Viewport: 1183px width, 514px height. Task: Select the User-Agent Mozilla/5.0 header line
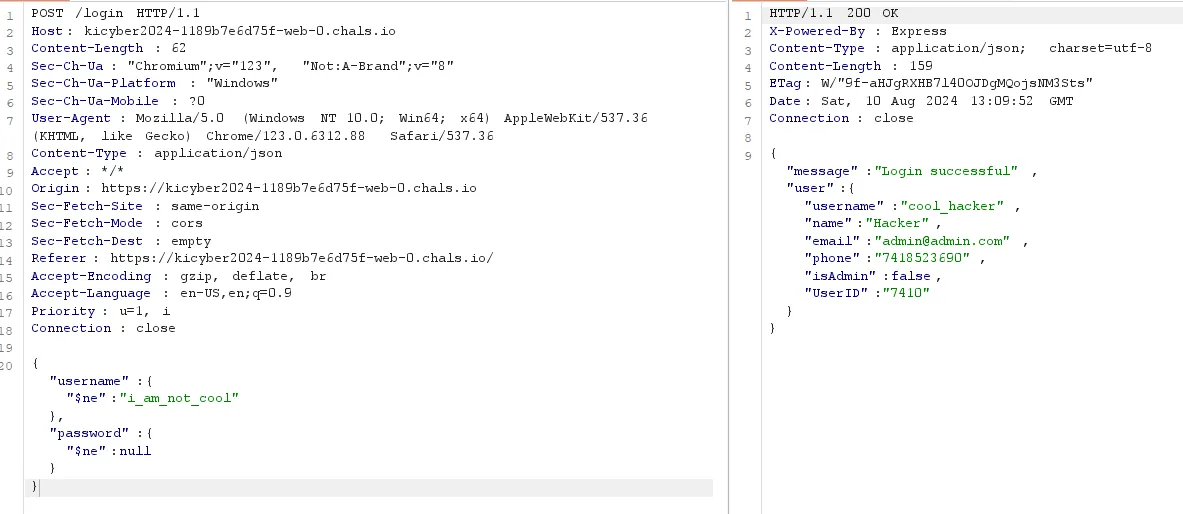340,118
